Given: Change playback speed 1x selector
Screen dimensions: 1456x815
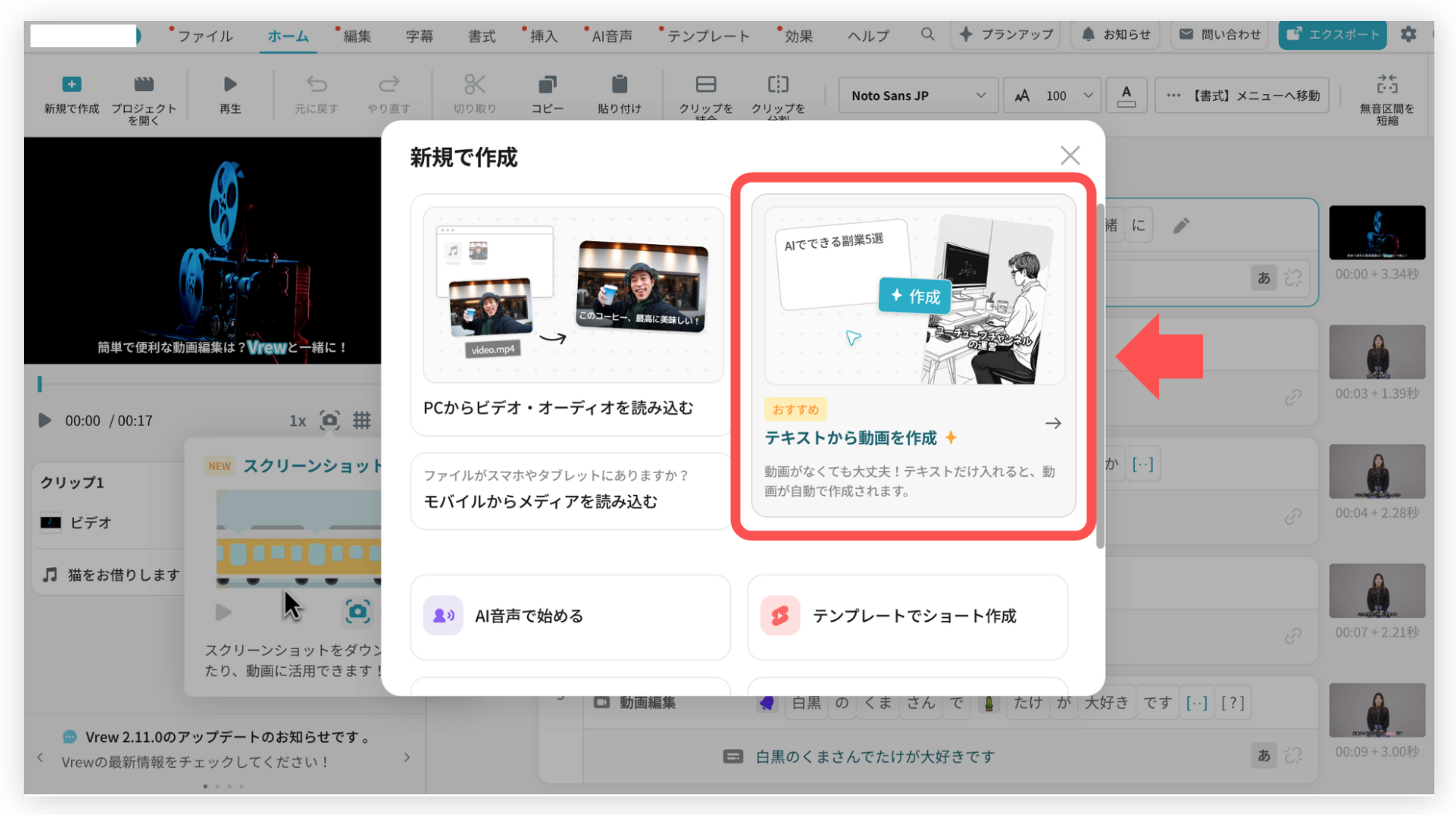Looking at the screenshot, I should 297,421.
